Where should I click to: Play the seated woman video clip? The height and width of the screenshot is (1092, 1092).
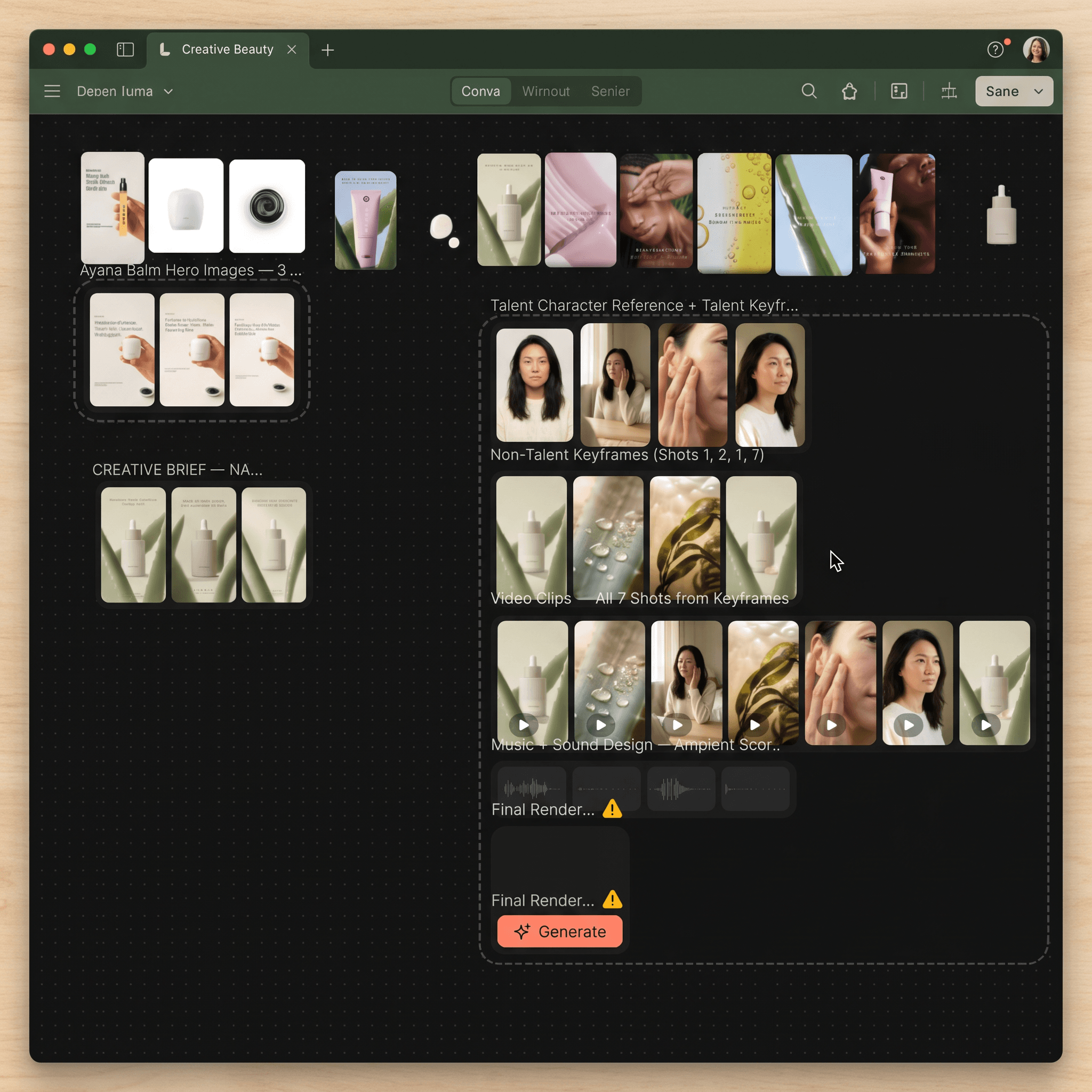[x=677, y=725]
